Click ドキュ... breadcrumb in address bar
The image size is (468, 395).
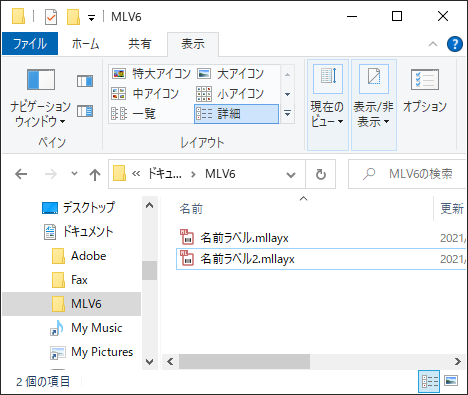pos(164,174)
